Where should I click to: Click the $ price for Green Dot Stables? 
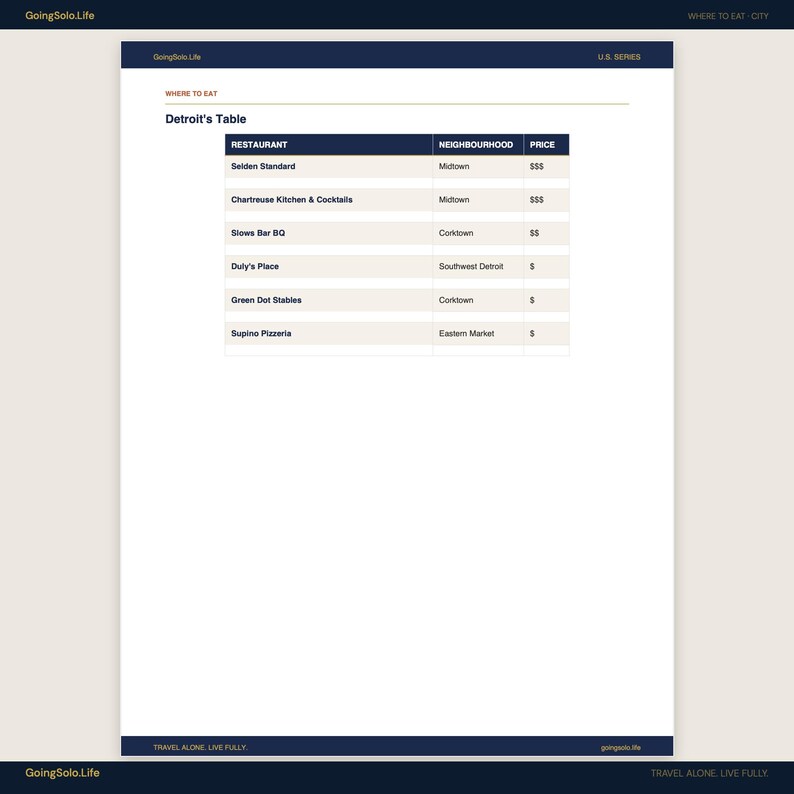click(532, 300)
